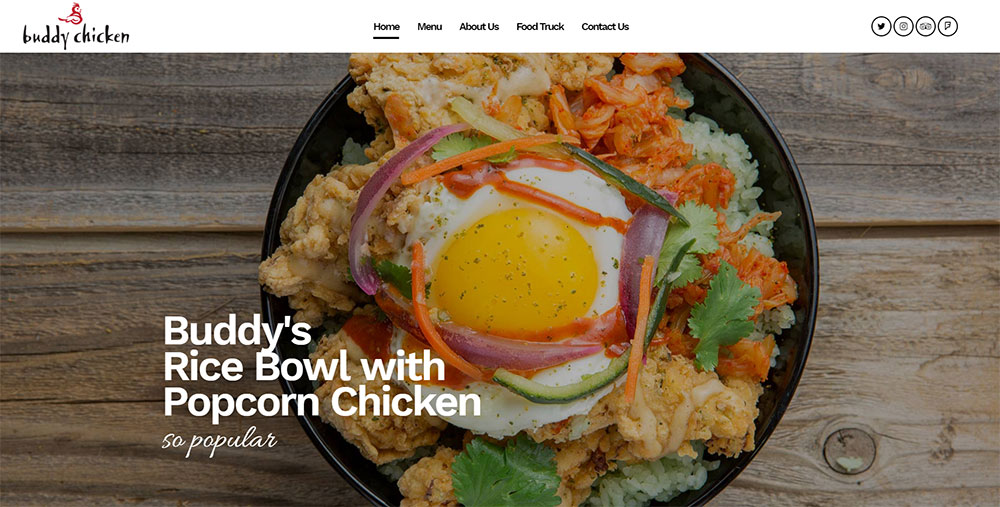The width and height of the screenshot is (1000, 507).
Task: Open the Menu page from navigation
Action: pyautogui.click(x=429, y=27)
